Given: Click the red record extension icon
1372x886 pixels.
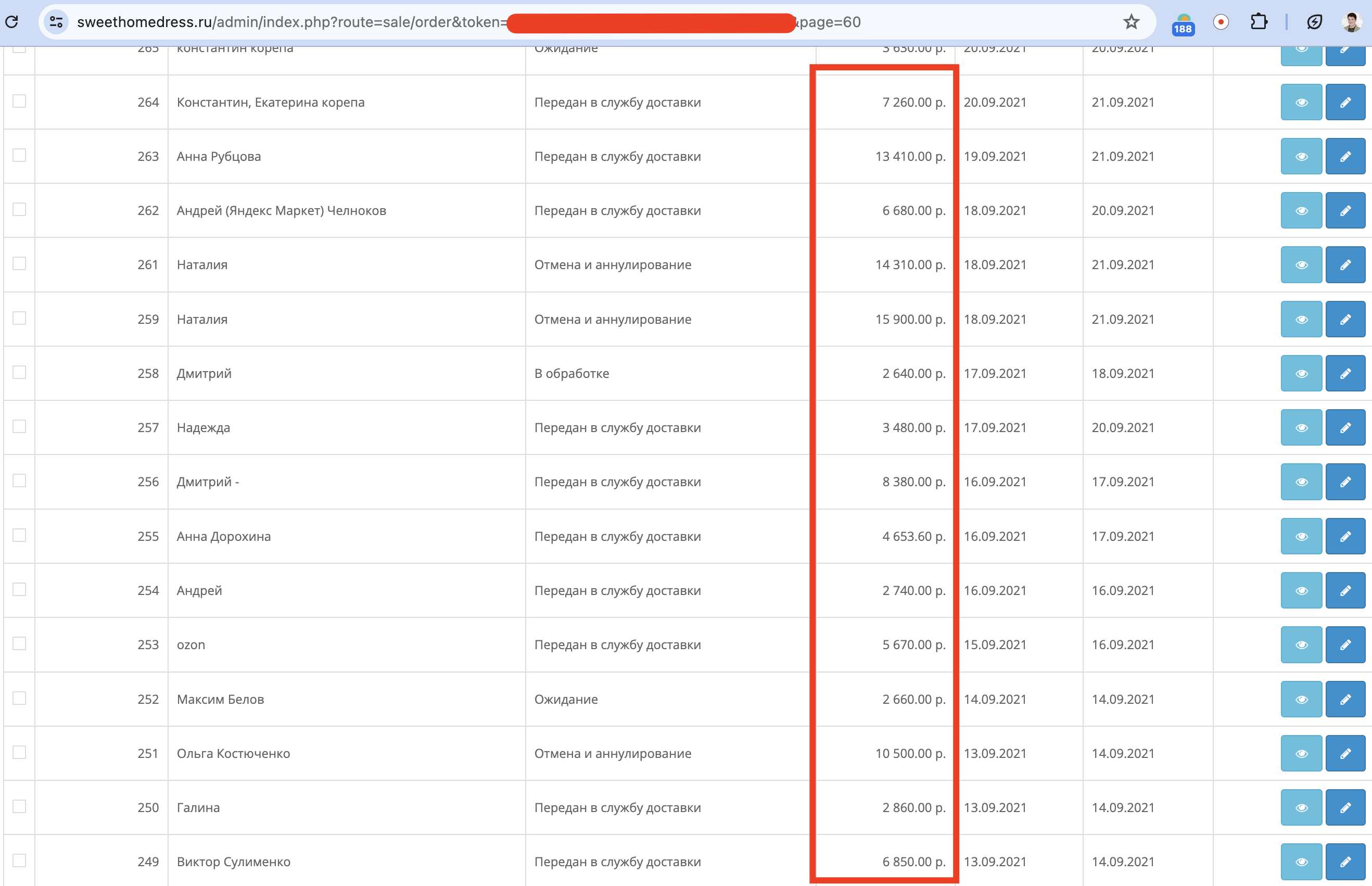Looking at the screenshot, I should (x=1221, y=22).
